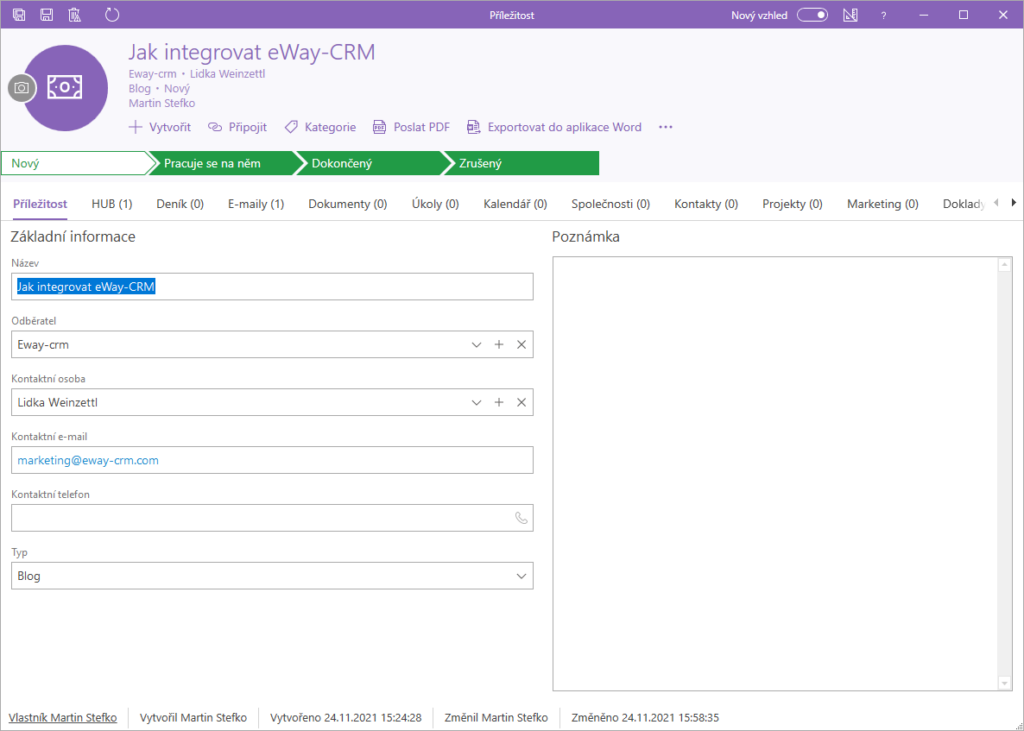Screen dimensions: 1024x731
Task: Click the Poznámka scrollbar up arrow
Action: pyautogui.click(x=1005, y=265)
